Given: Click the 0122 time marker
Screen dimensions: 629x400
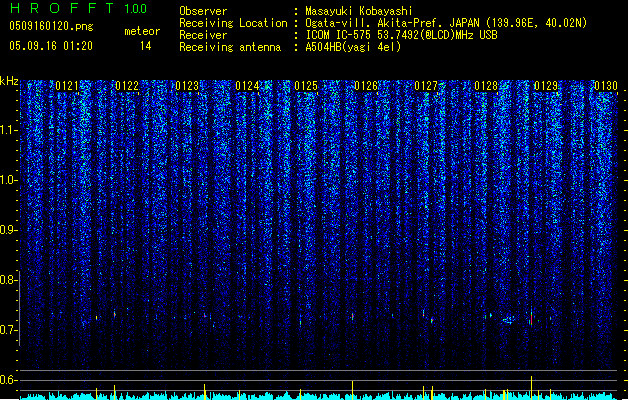Looking at the screenshot, I should pyautogui.click(x=127, y=86).
